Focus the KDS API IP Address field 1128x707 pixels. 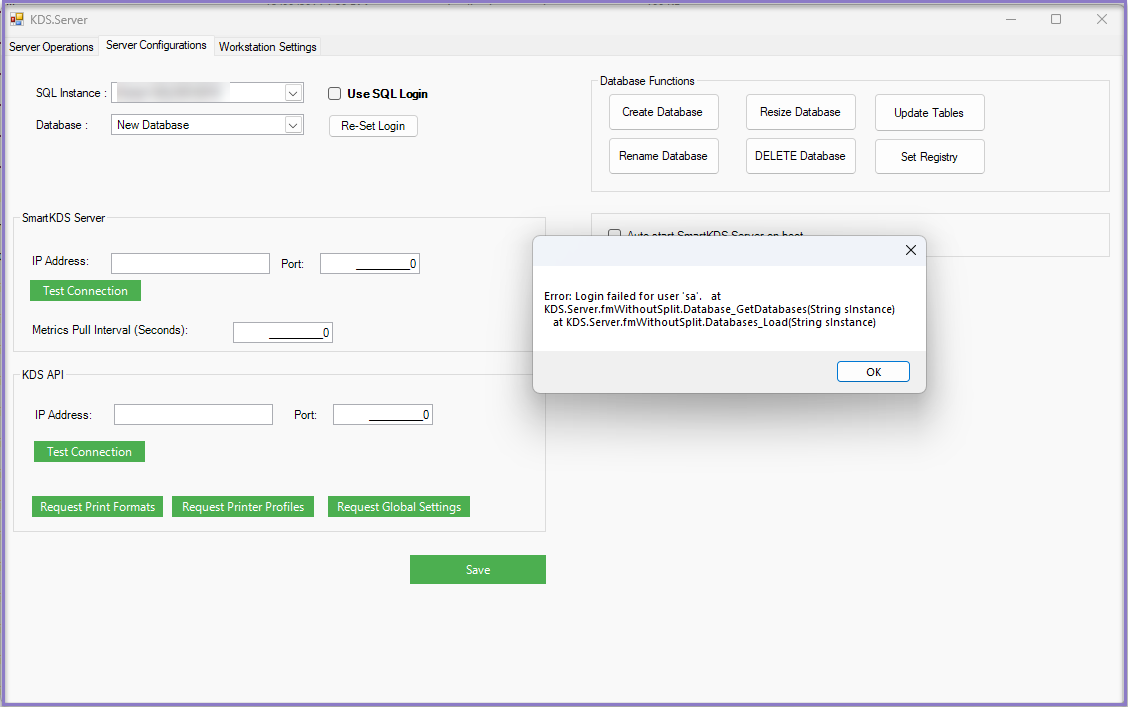pyautogui.click(x=194, y=414)
